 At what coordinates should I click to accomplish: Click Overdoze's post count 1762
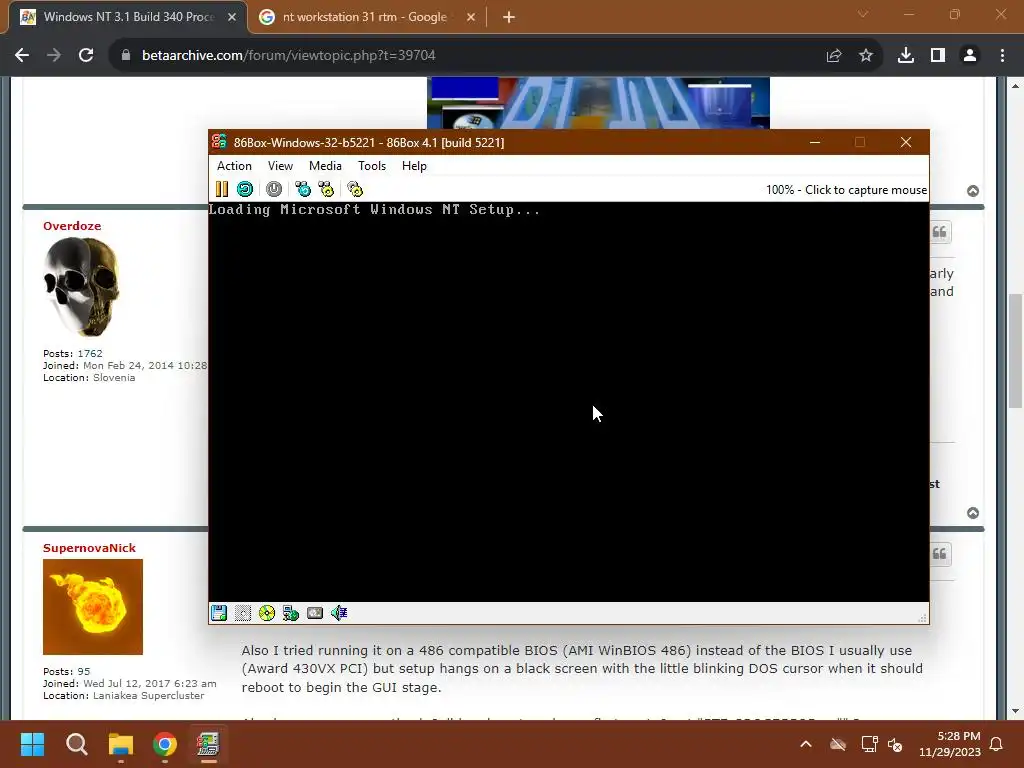coord(90,353)
